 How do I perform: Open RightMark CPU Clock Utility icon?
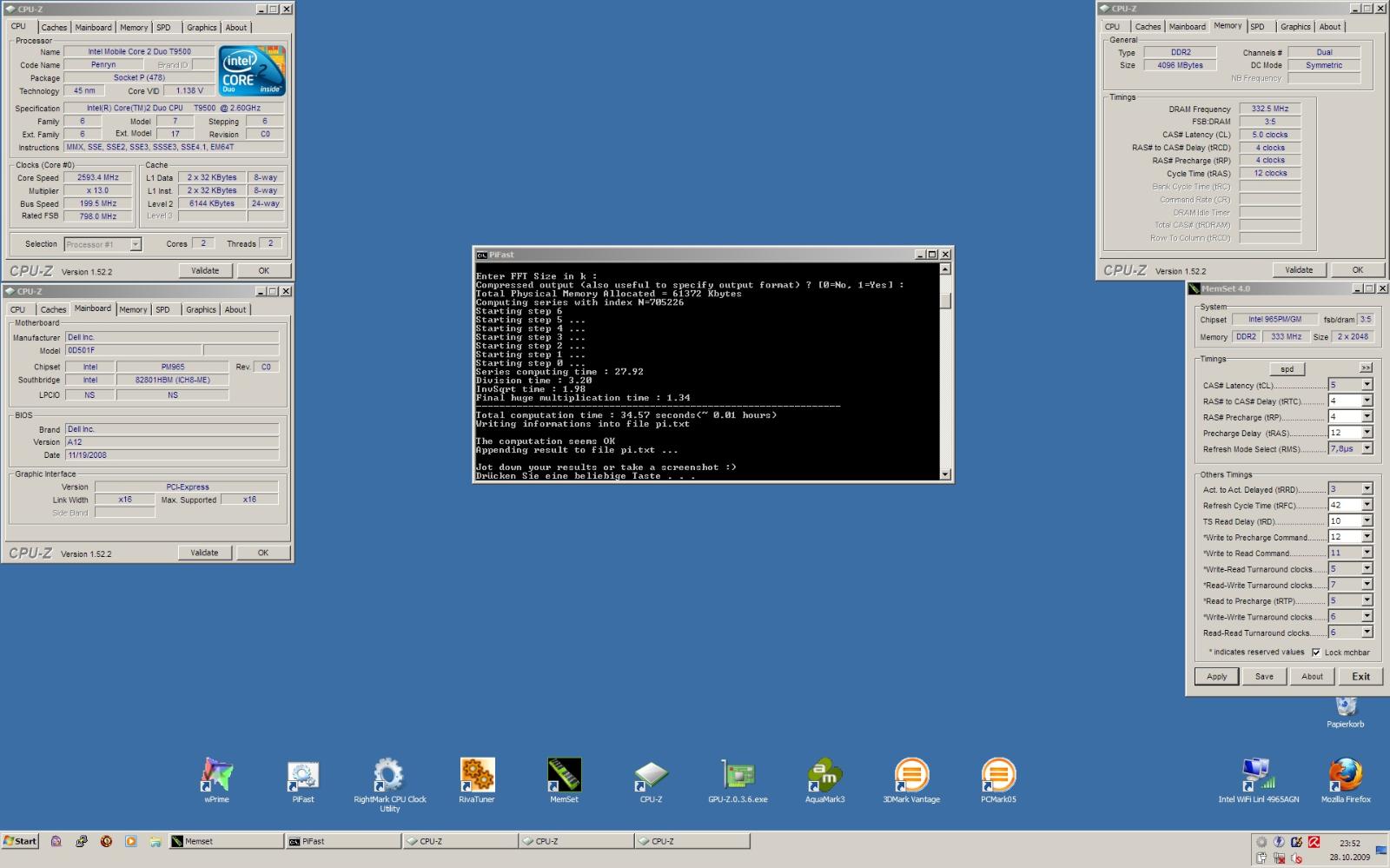point(389,784)
